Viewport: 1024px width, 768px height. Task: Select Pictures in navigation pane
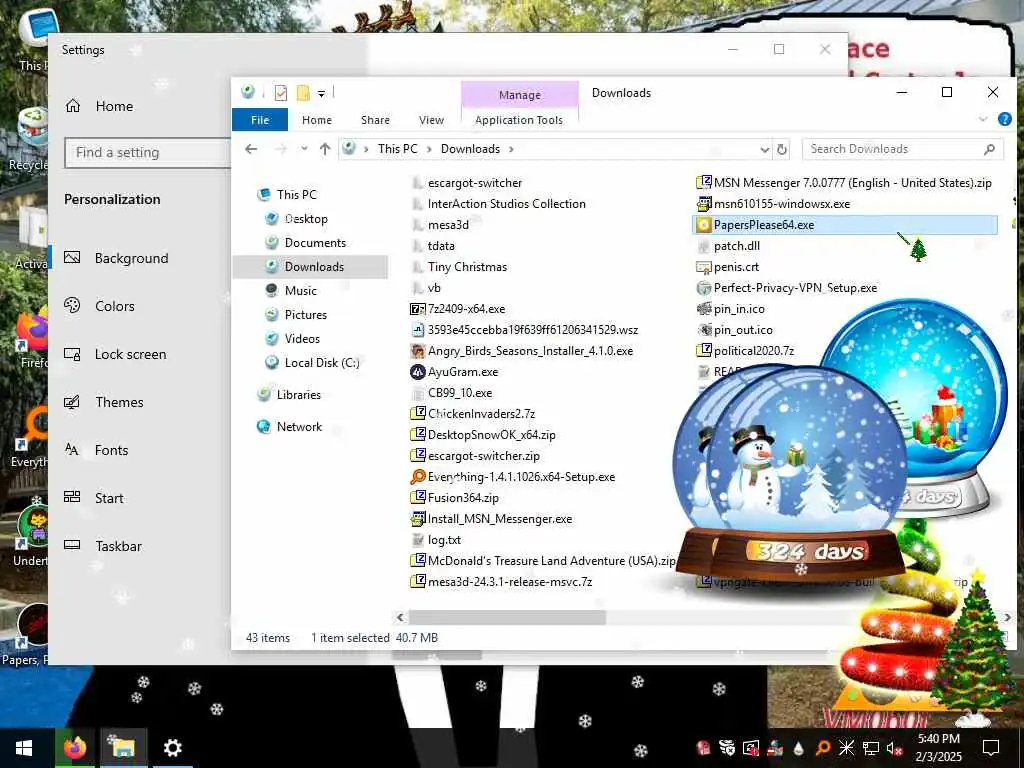click(305, 315)
